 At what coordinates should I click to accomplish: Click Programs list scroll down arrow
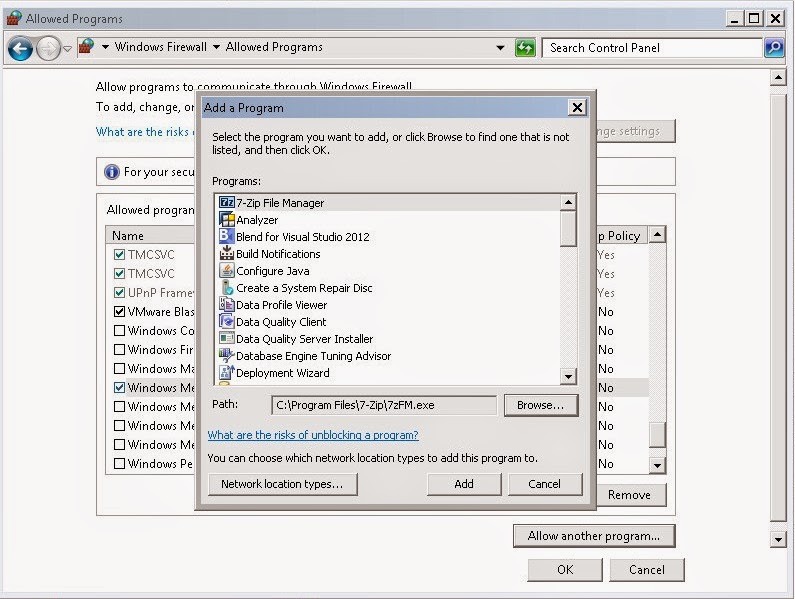pyautogui.click(x=568, y=376)
